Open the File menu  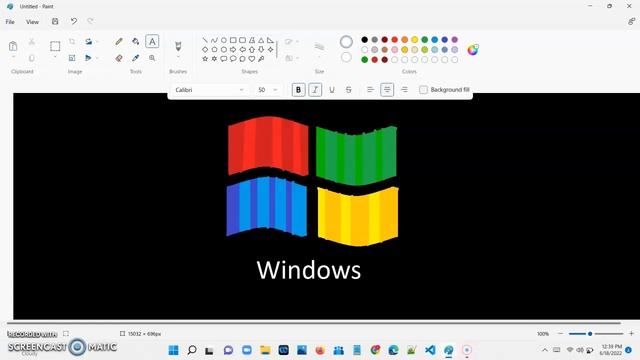click(x=10, y=22)
